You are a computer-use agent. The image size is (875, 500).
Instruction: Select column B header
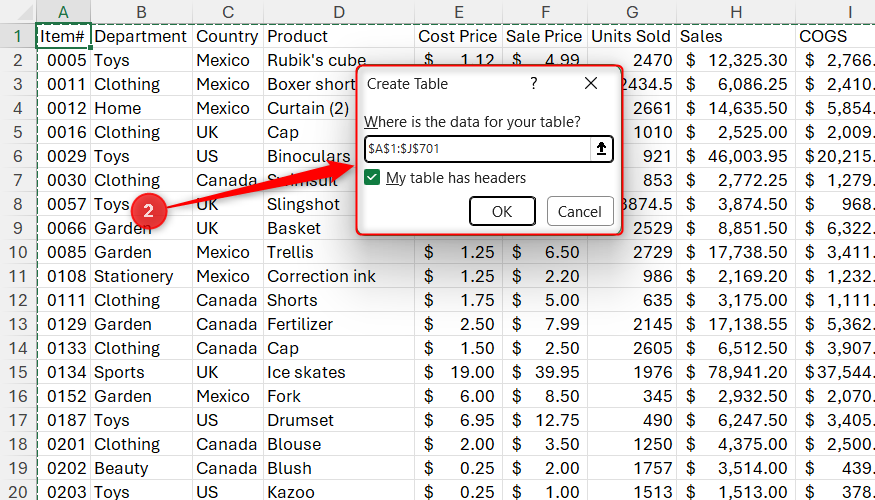(x=142, y=12)
